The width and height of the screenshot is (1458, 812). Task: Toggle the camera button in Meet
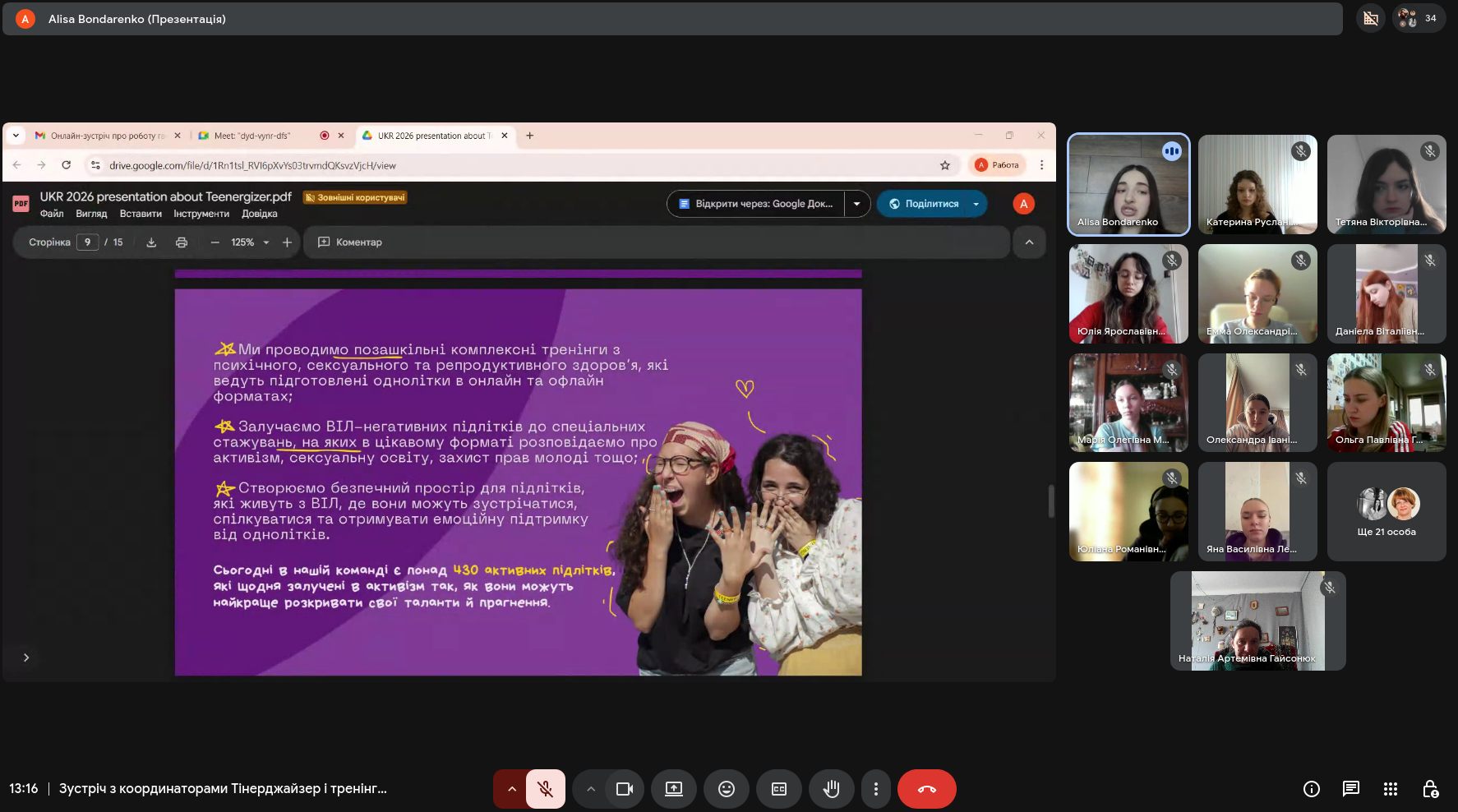[x=625, y=789]
